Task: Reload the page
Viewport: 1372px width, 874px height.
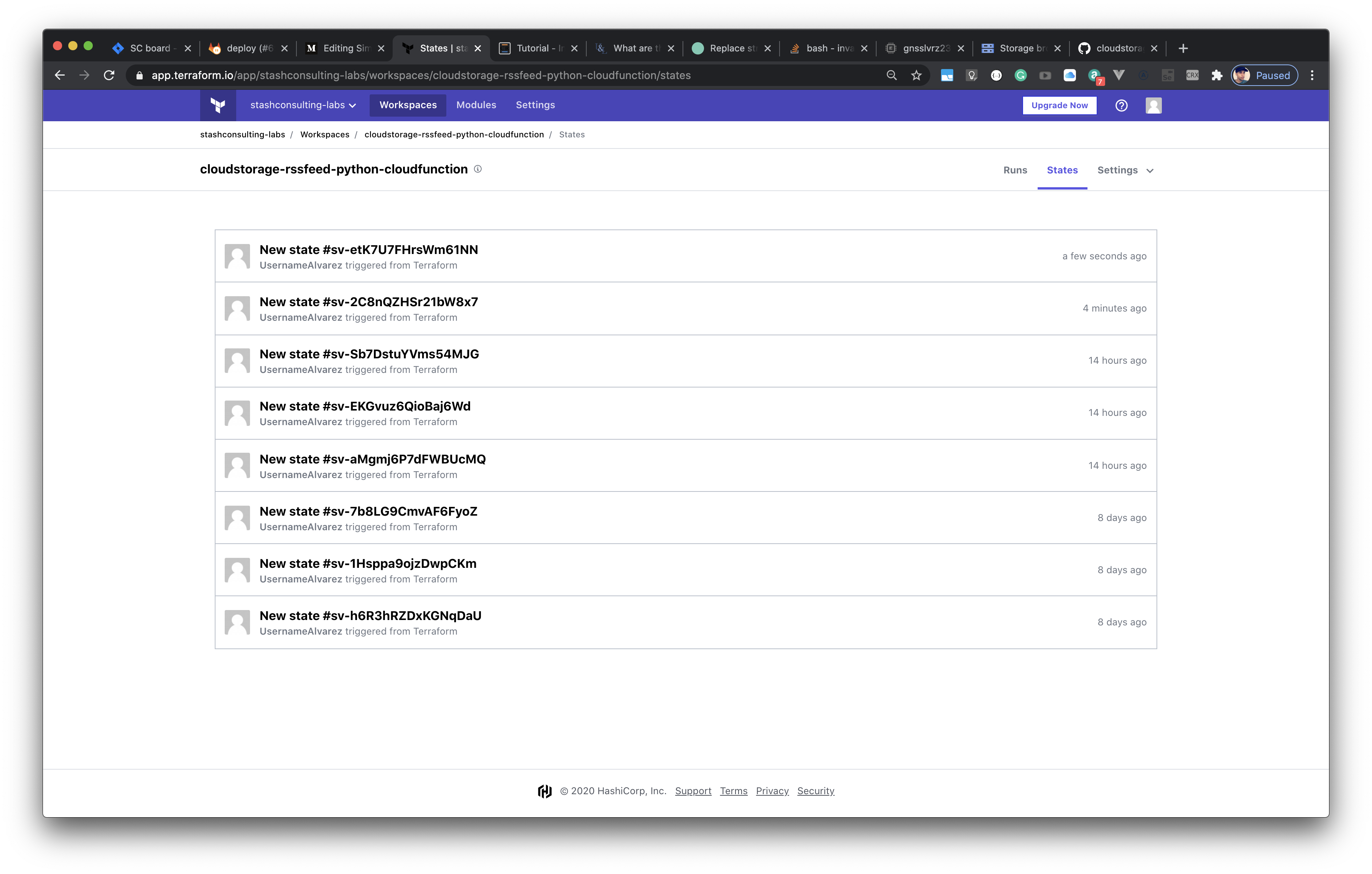Action: tap(109, 75)
